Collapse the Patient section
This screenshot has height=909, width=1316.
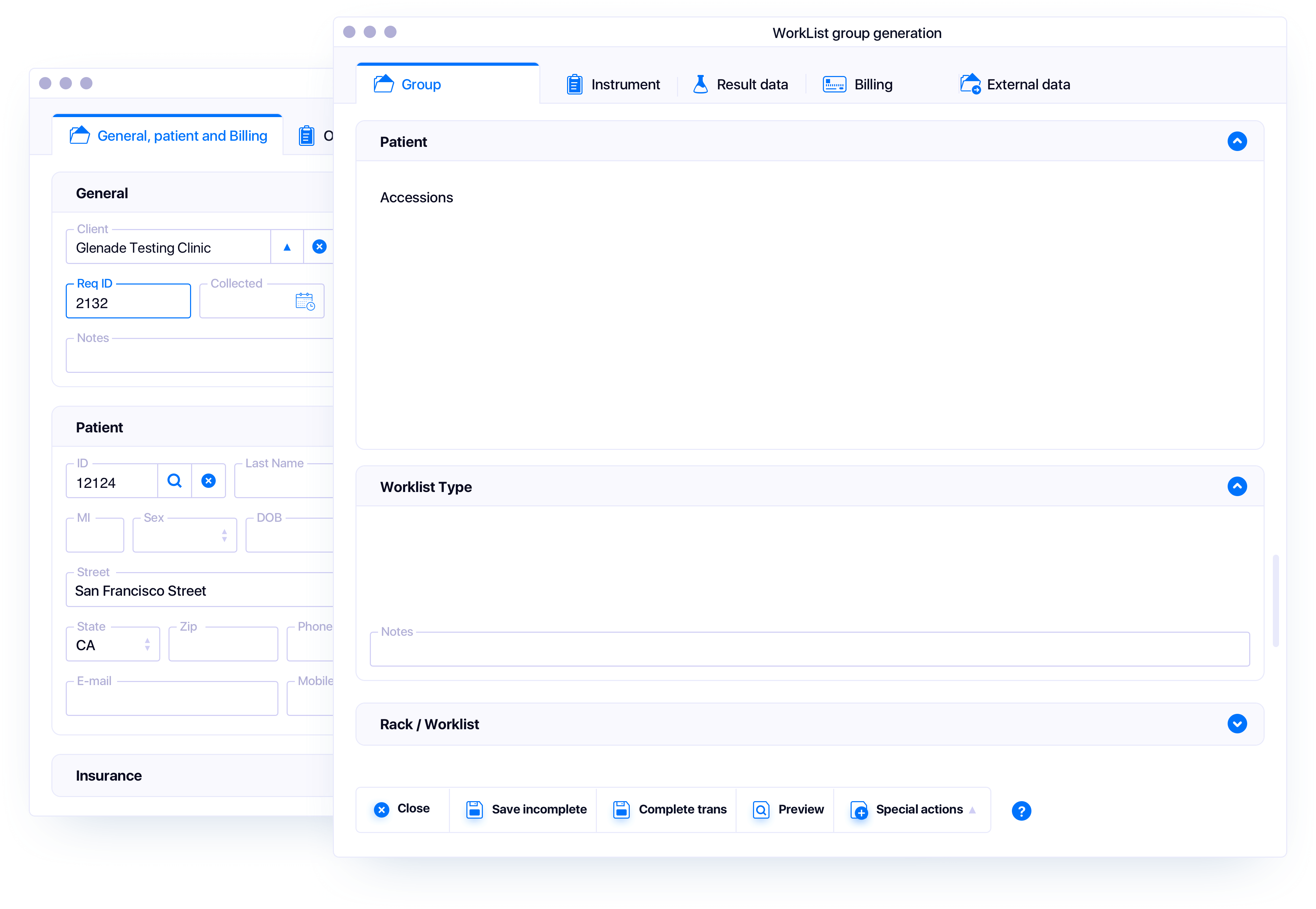point(1237,141)
